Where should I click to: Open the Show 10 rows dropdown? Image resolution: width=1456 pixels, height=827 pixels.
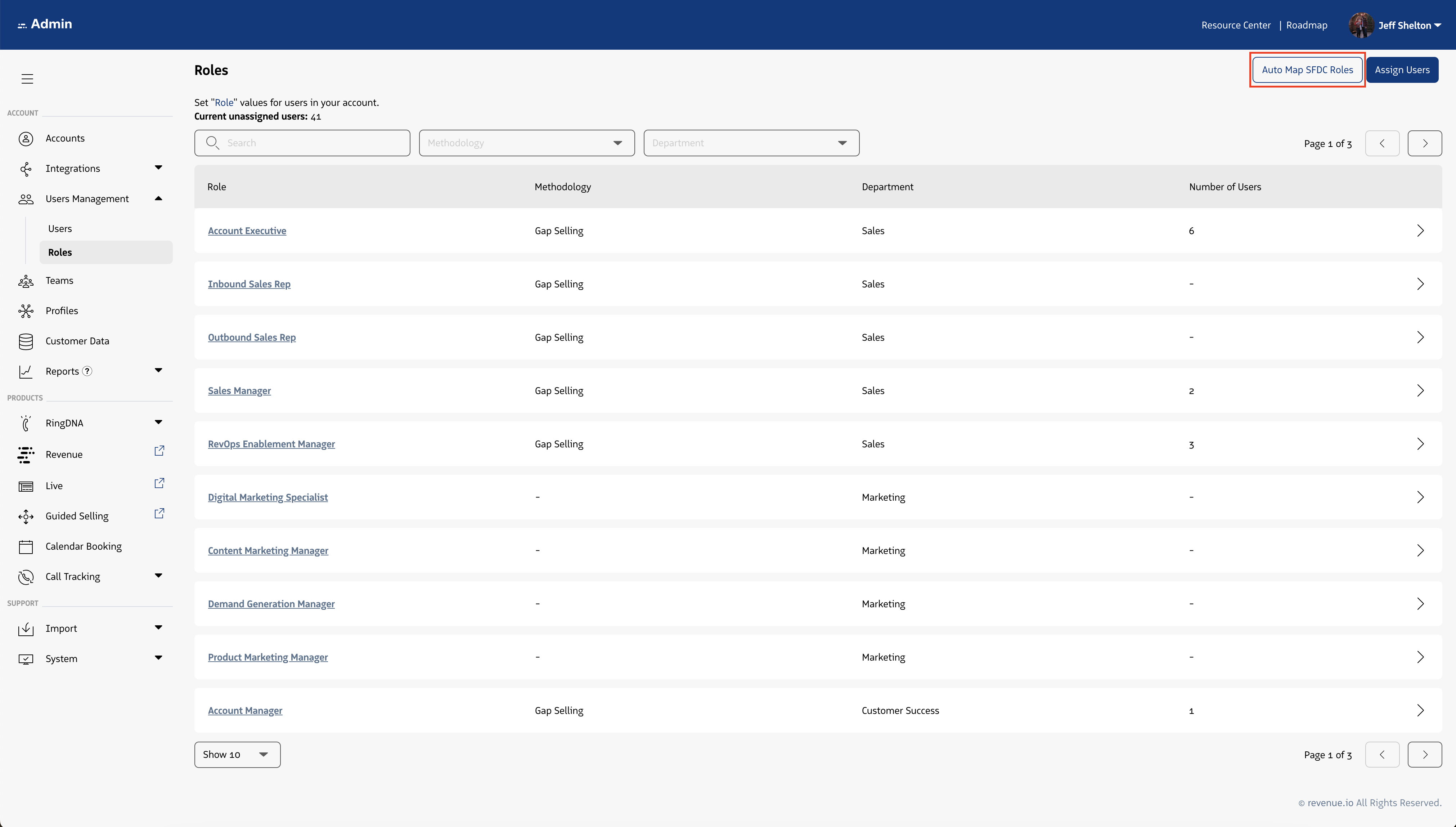click(x=237, y=755)
